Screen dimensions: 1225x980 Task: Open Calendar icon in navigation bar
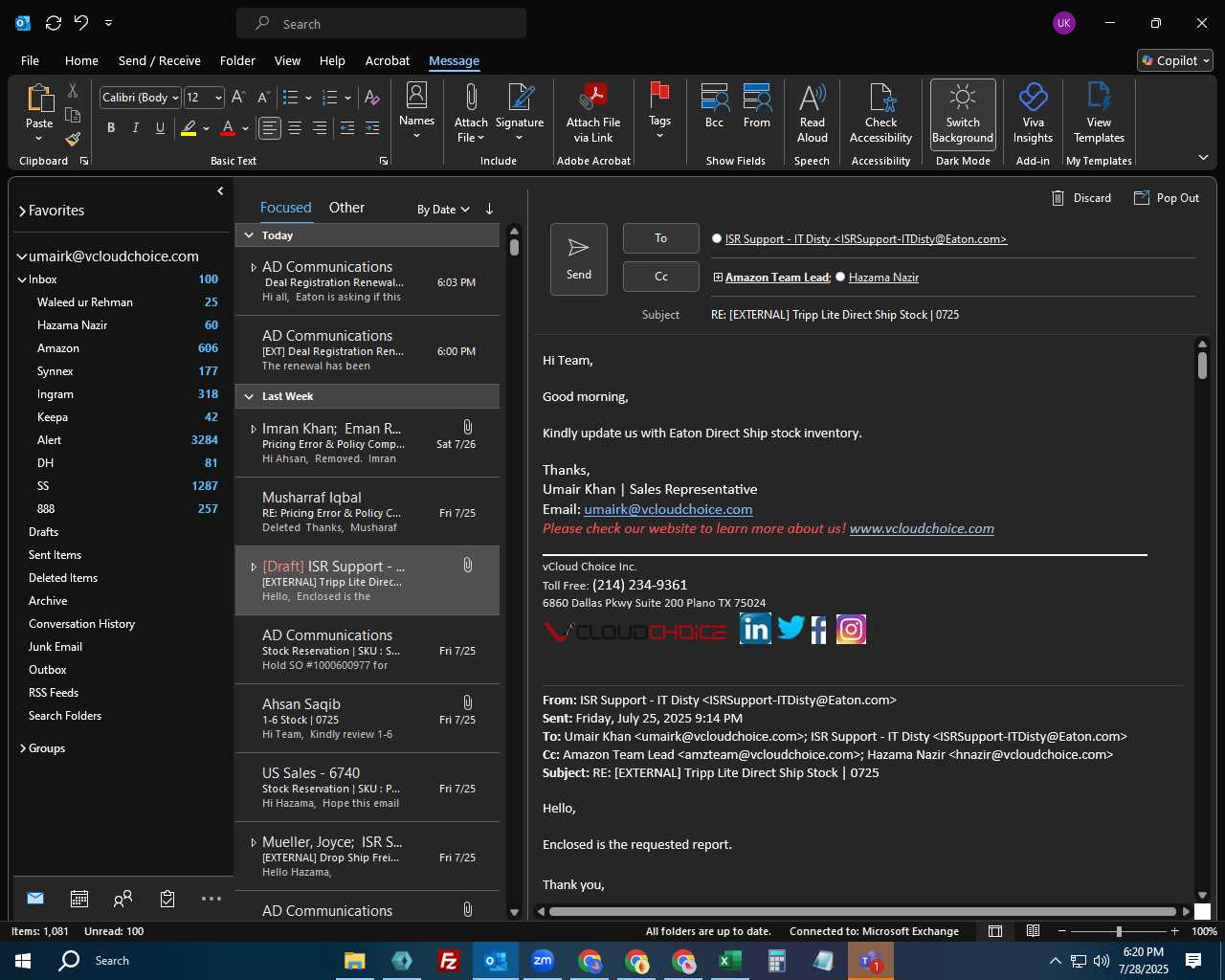[79, 899]
